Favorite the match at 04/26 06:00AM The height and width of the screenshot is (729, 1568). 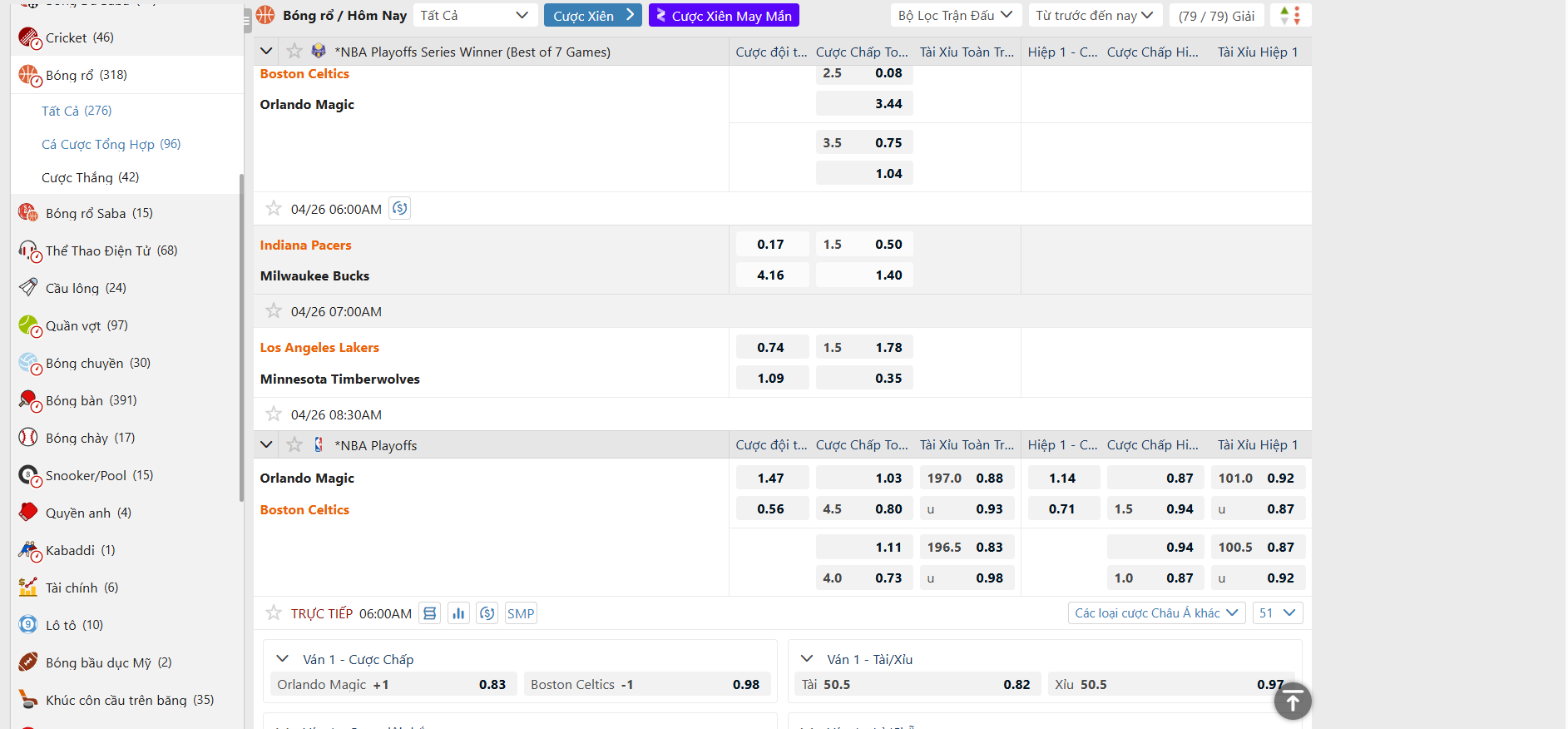click(x=274, y=209)
